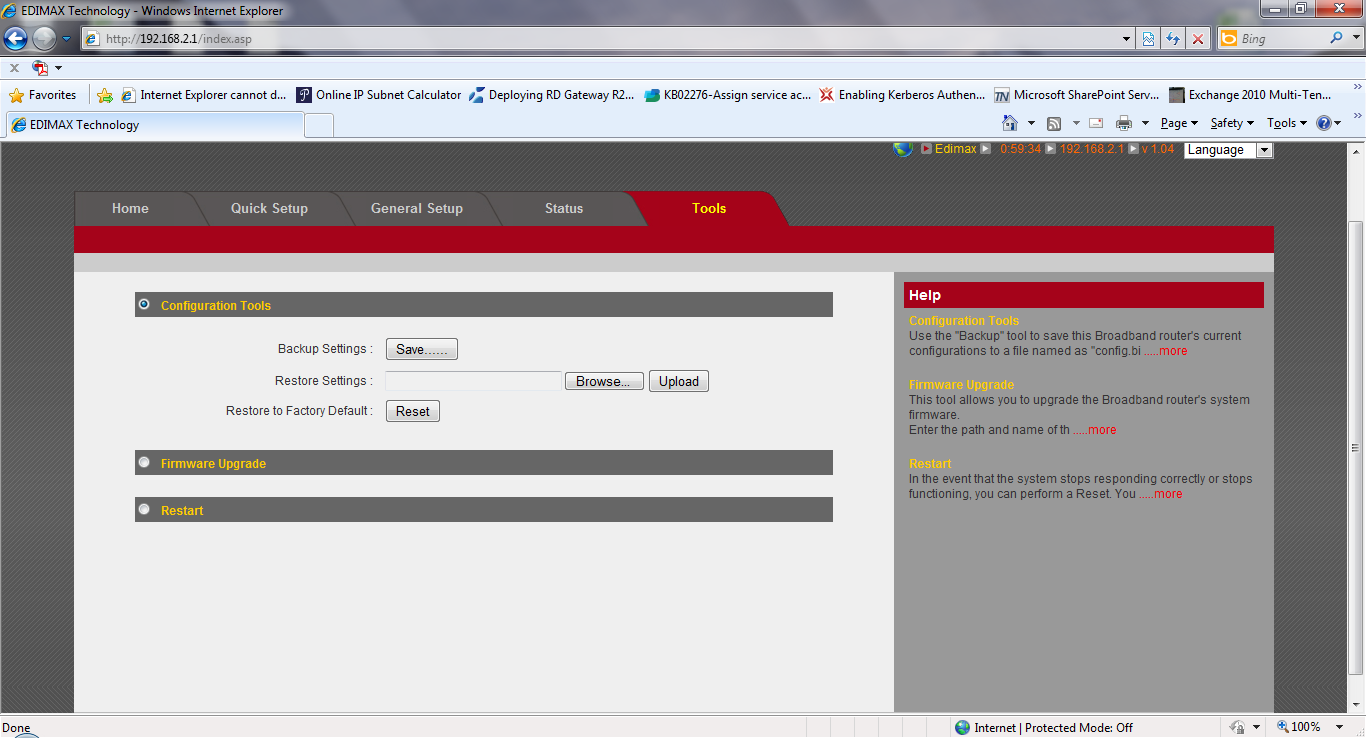Click the Internet zone globe in the status bar
1366x738 pixels.
(x=962, y=727)
